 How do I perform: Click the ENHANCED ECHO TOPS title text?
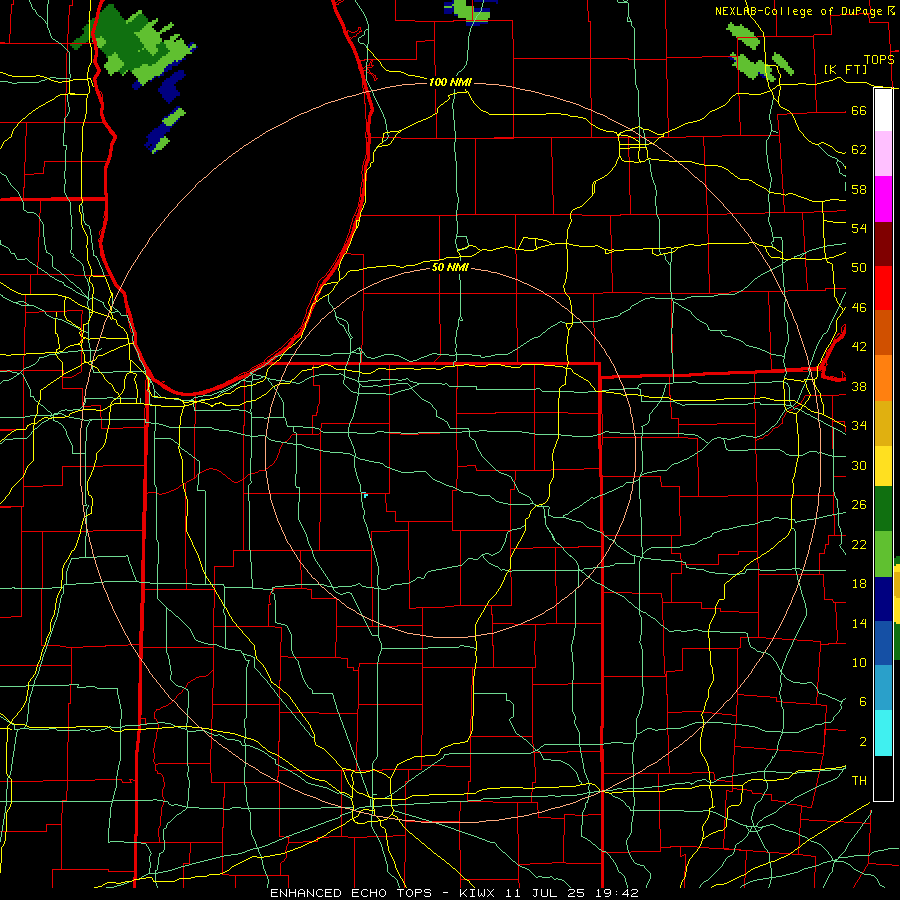pos(351,893)
